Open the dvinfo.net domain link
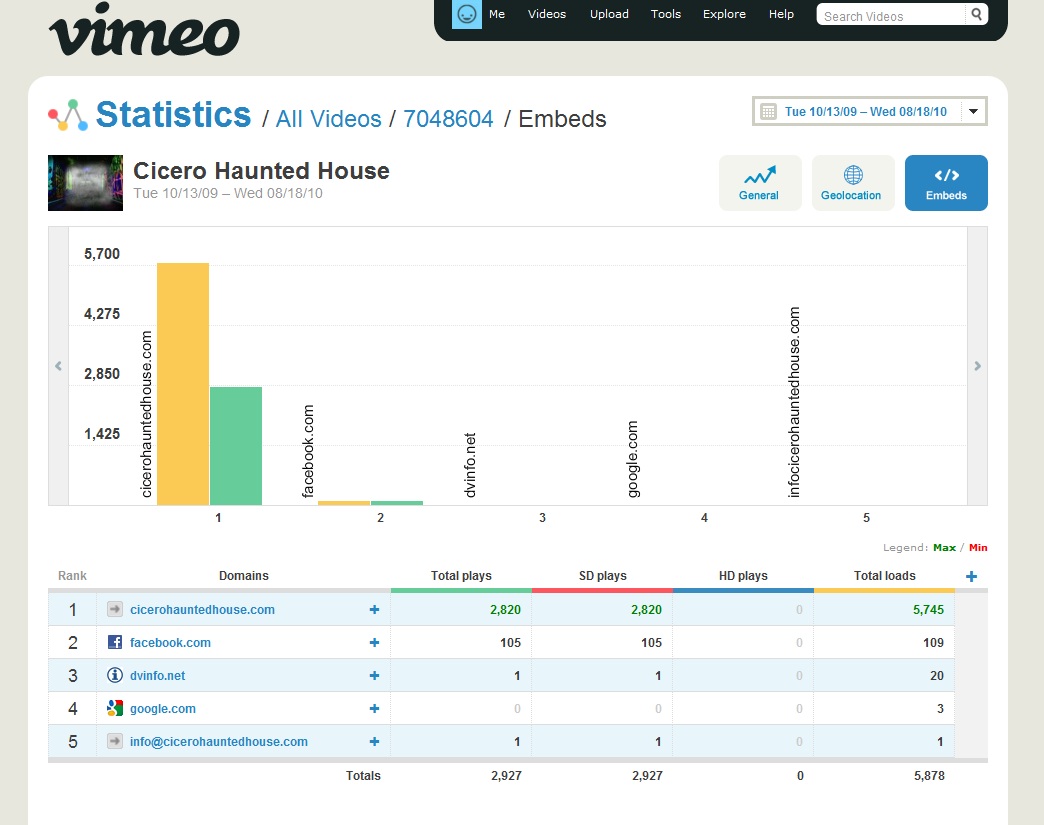The height and width of the screenshot is (825, 1044). [158, 675]
